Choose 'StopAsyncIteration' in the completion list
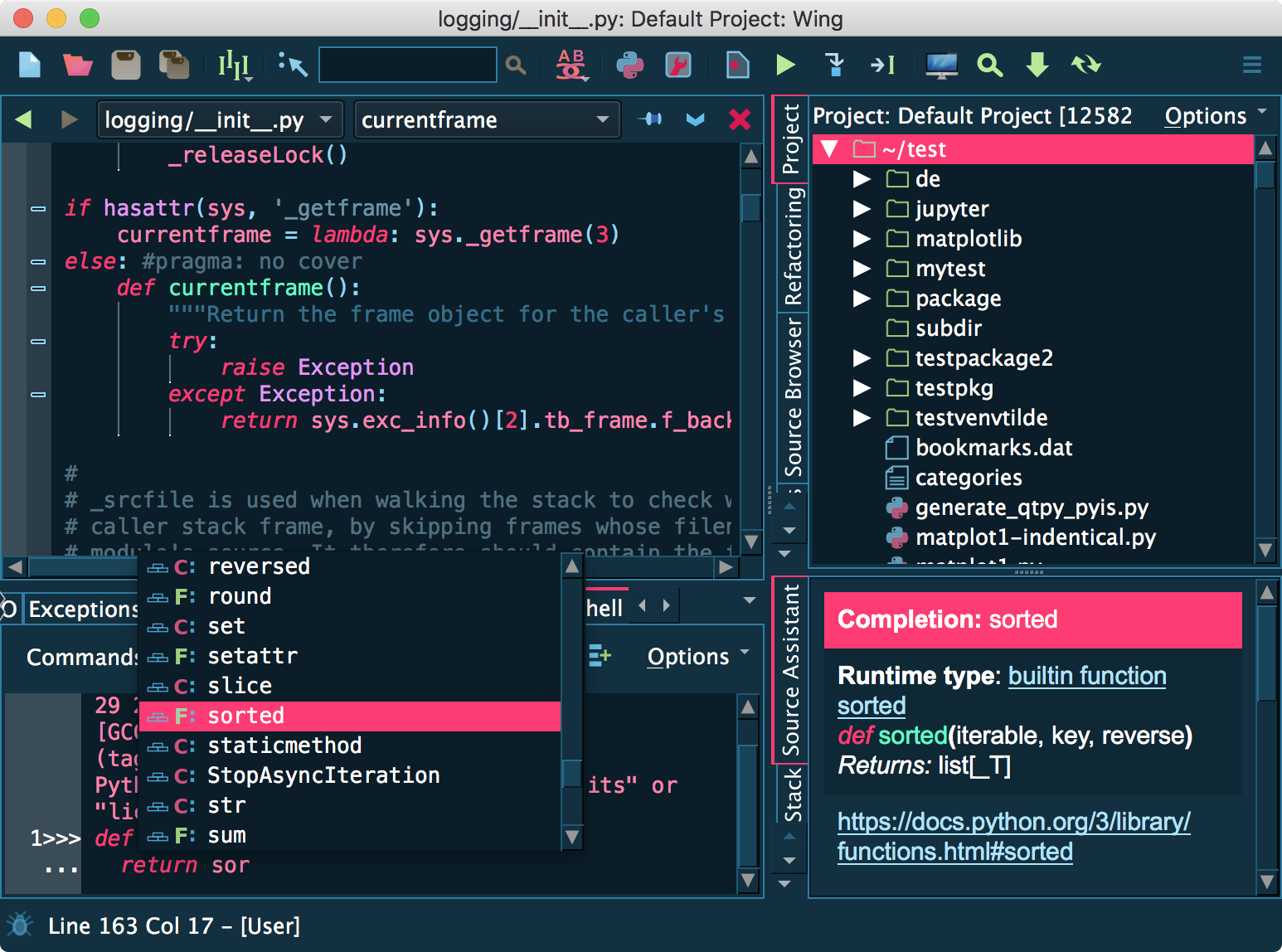The width and height of the screenshot is (1282, 952). [x=350, y=776]
